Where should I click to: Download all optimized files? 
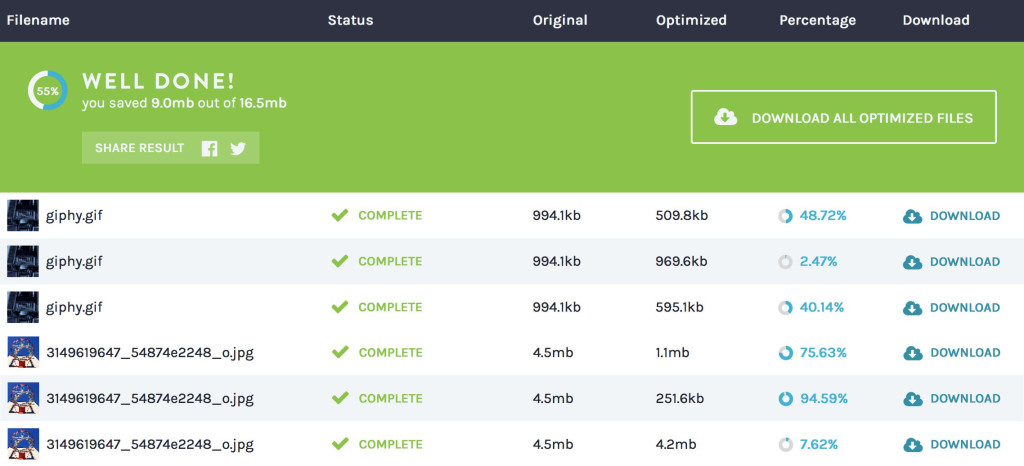(x=844, y=117)
